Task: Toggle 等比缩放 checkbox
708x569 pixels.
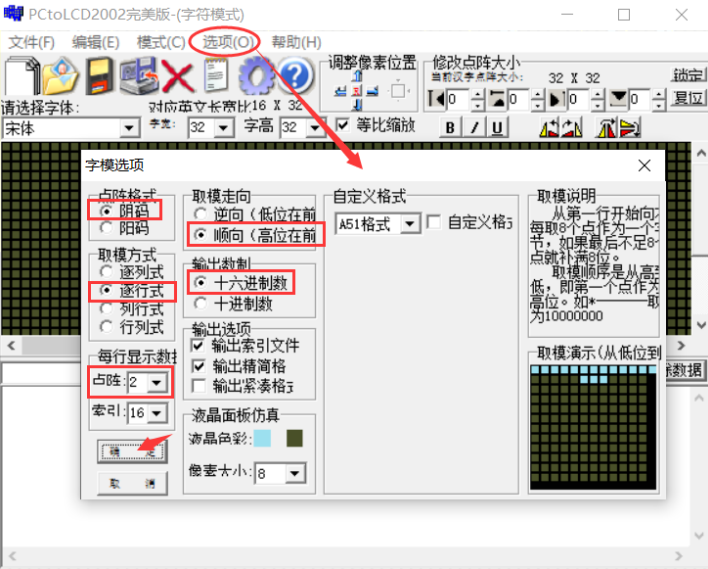Action: coord(343,125)
